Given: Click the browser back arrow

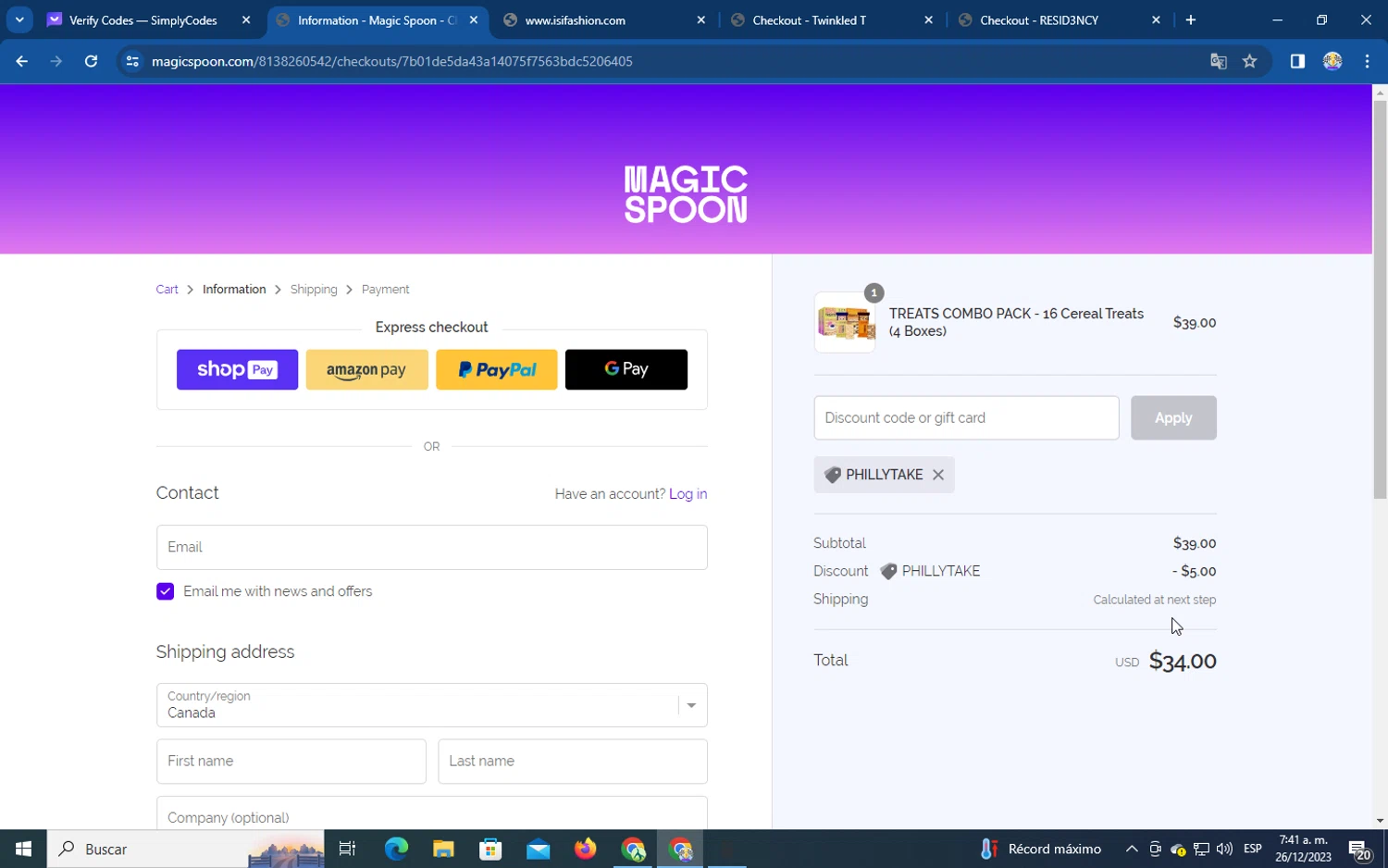Looking at the screenshot, I should 21,61.
